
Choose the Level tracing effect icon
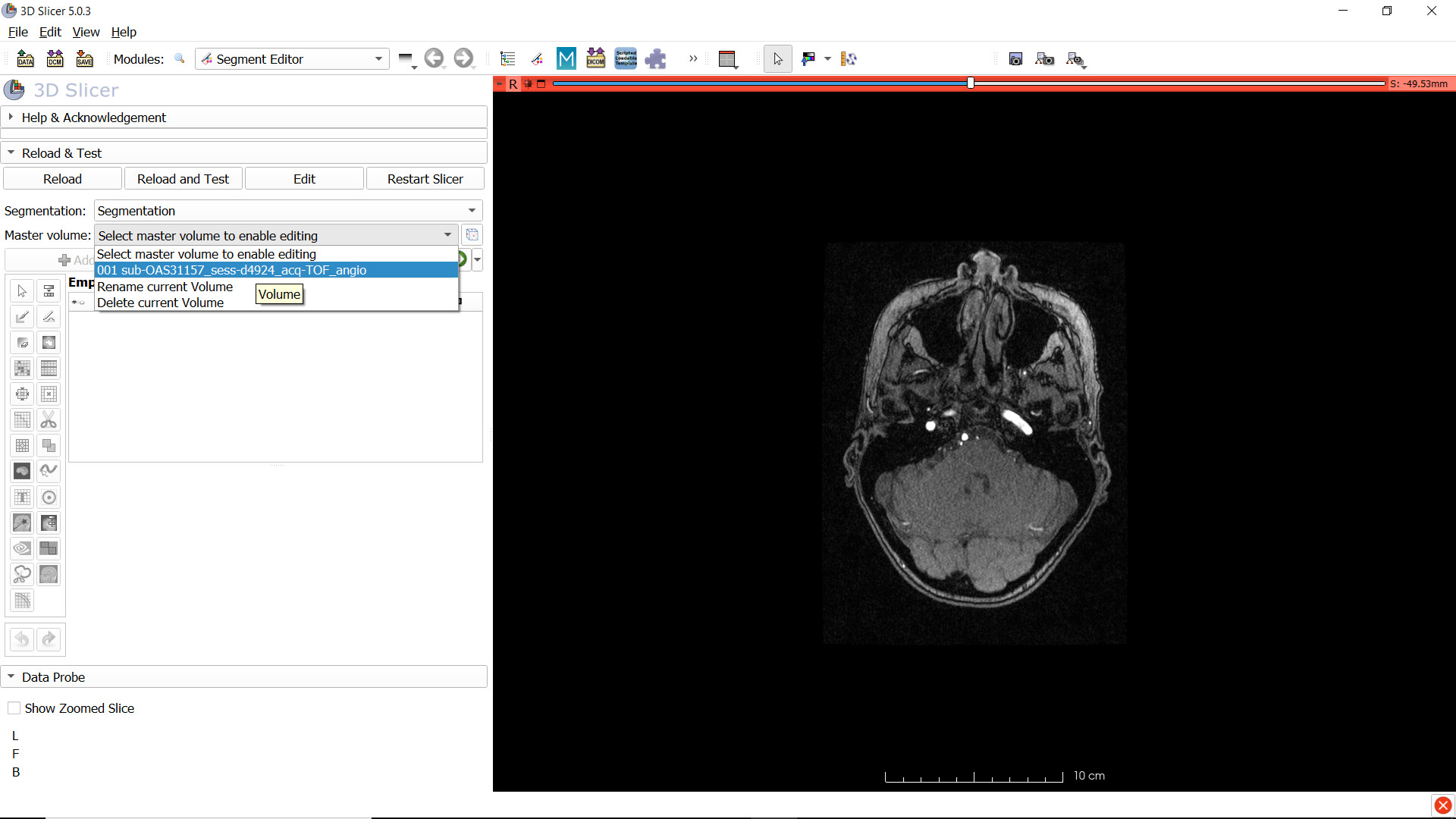click(x=49, y=343)
